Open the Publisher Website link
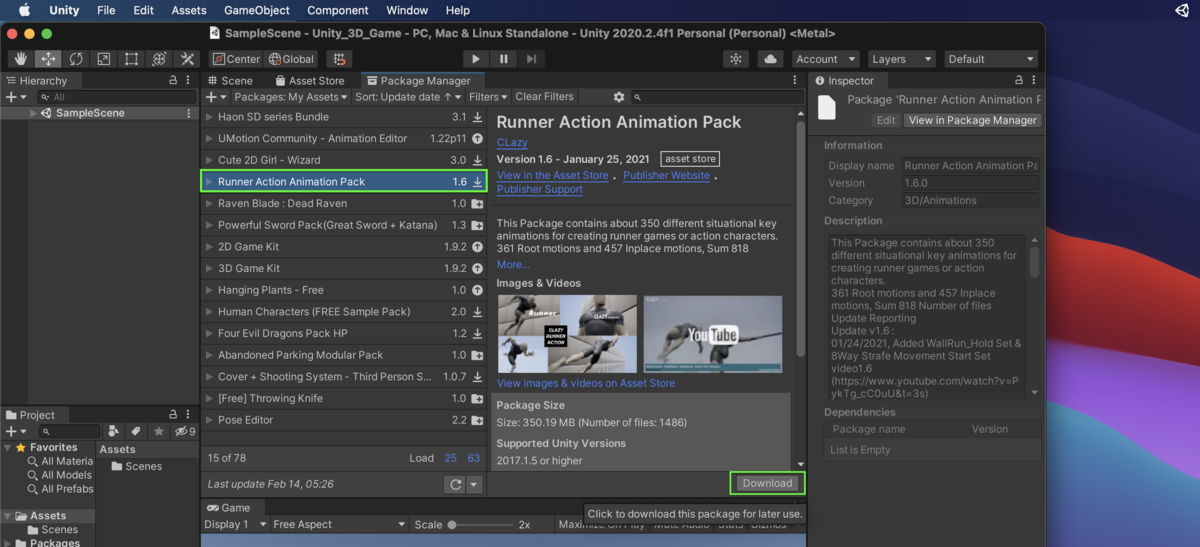 666,175
